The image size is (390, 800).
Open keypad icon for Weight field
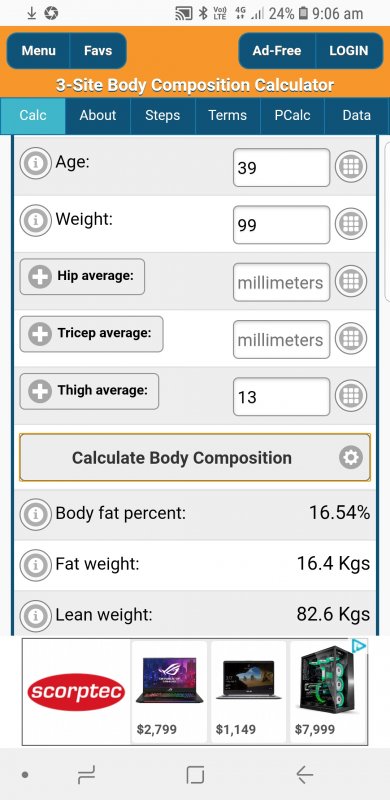click(x=351, y=224)
